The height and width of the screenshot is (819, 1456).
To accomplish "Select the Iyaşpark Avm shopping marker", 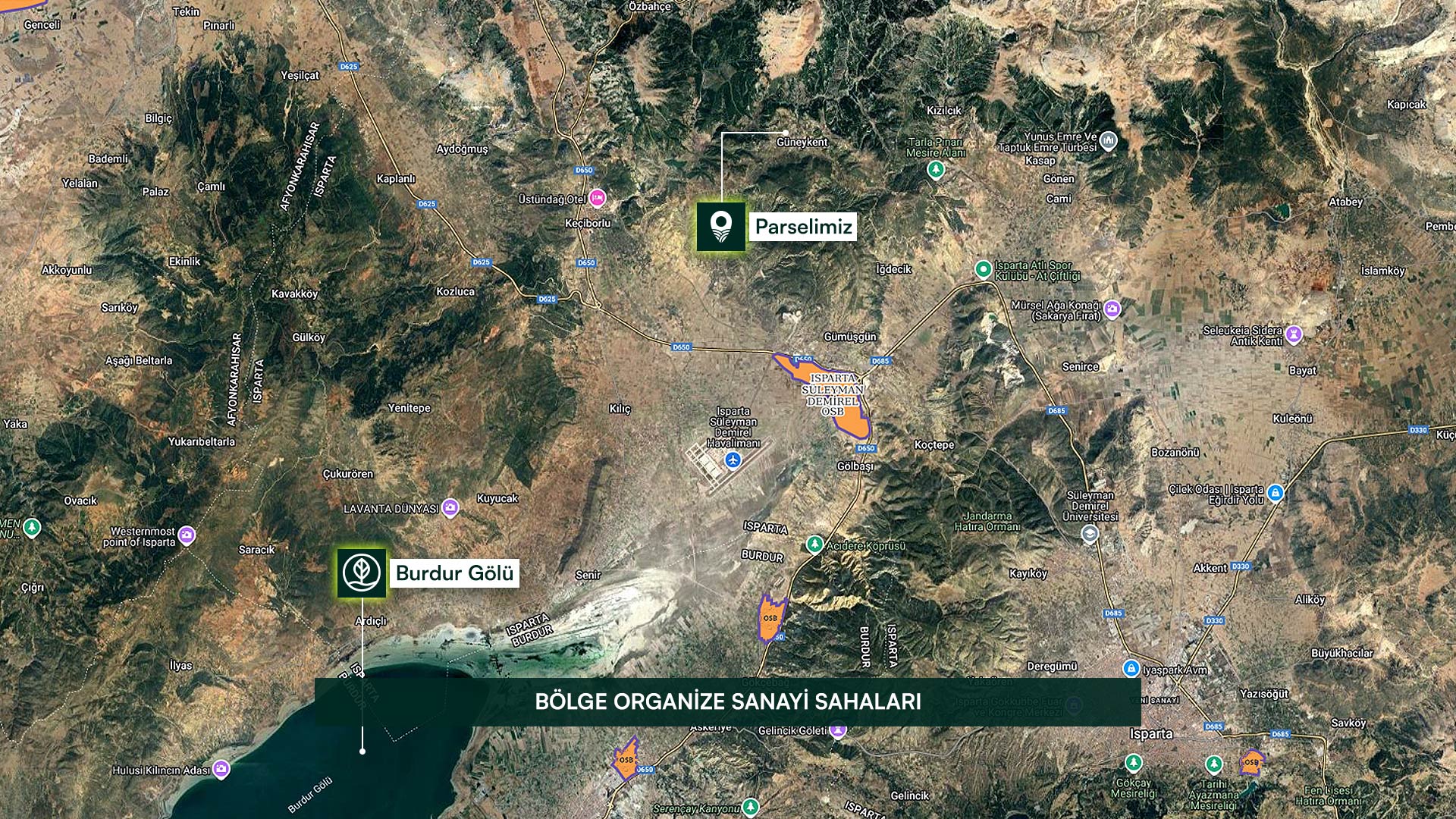I will [x=1131, y=669].
